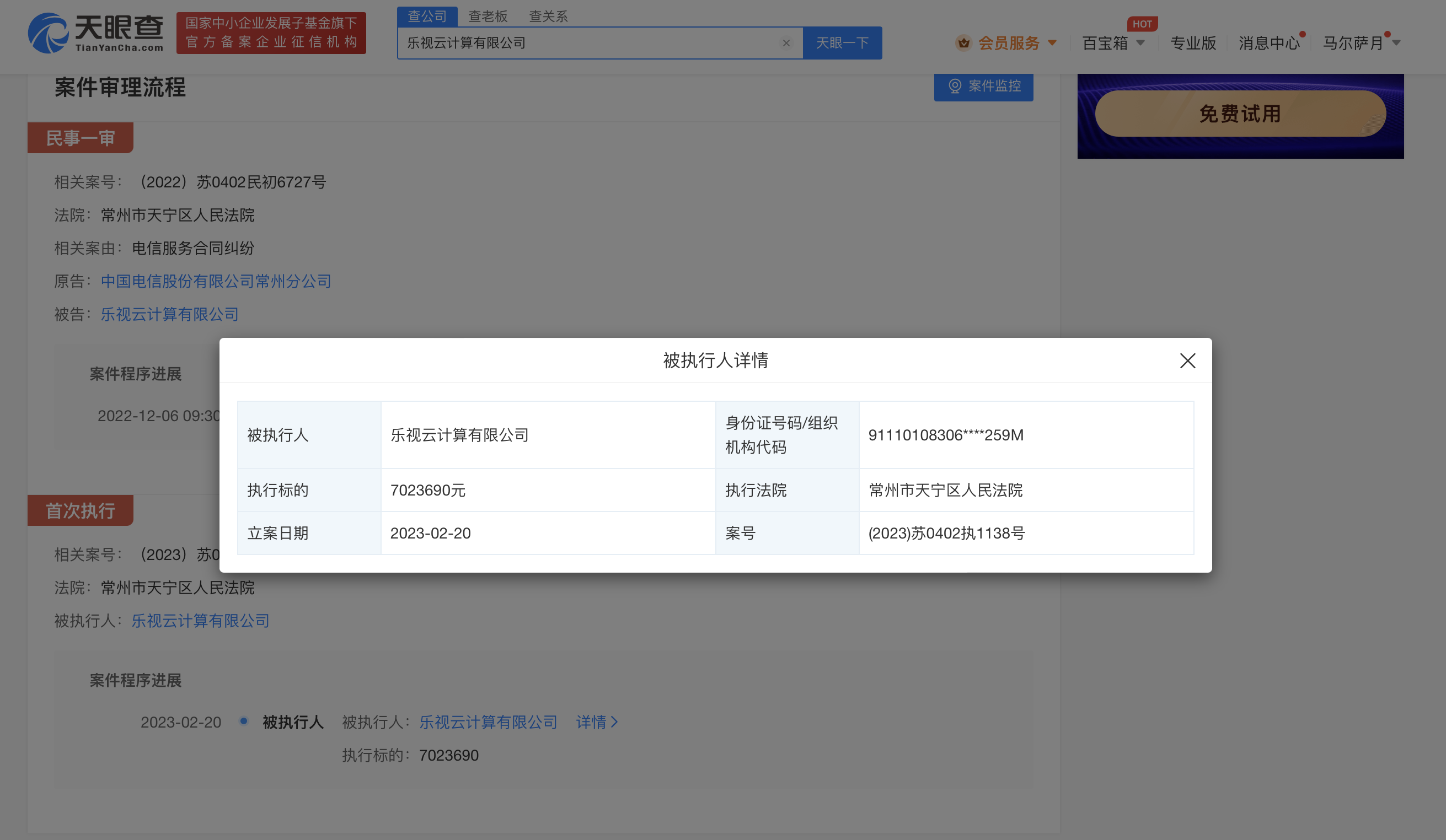Image resolution: width=1446 pixels, height=840 pixels.
Task: Open 专业版 in the top menu
Action: pos(1193,43)
